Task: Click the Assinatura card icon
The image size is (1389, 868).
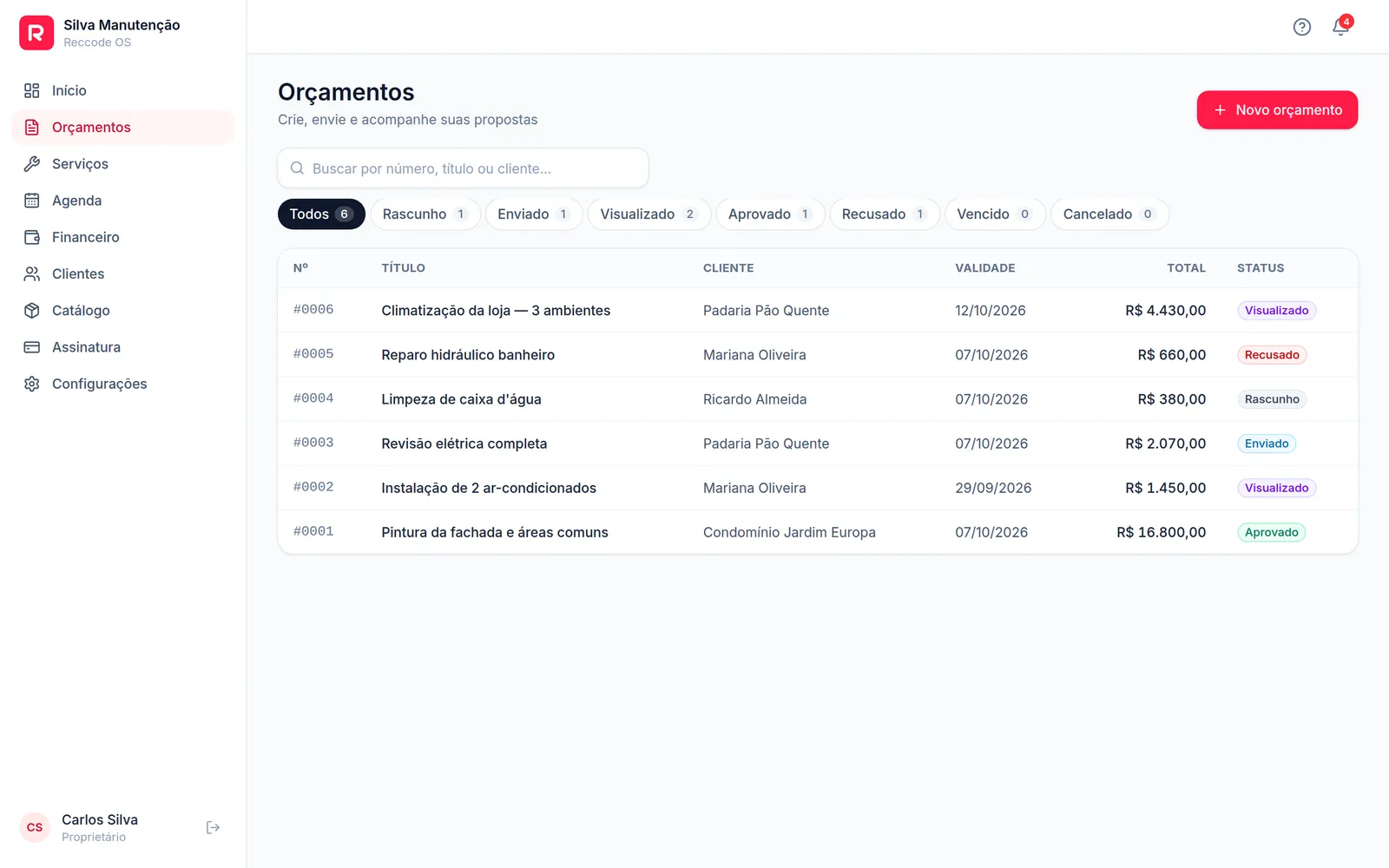Action: (32, 347)
